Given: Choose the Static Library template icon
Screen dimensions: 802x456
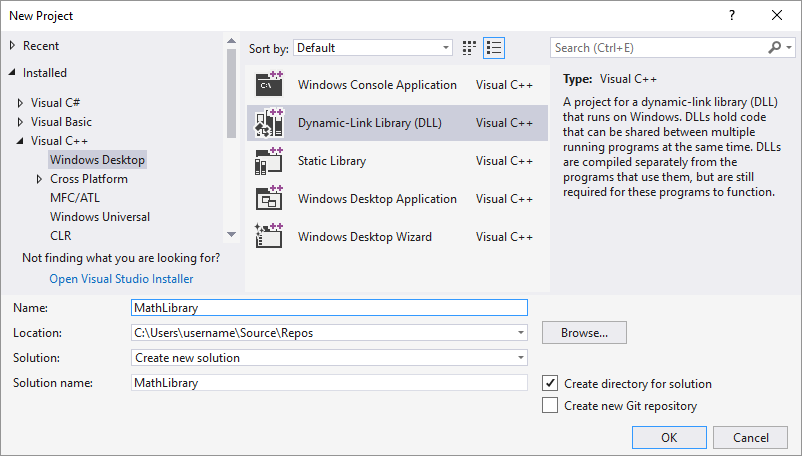Looking at the screenshot, I should (270, 161).
